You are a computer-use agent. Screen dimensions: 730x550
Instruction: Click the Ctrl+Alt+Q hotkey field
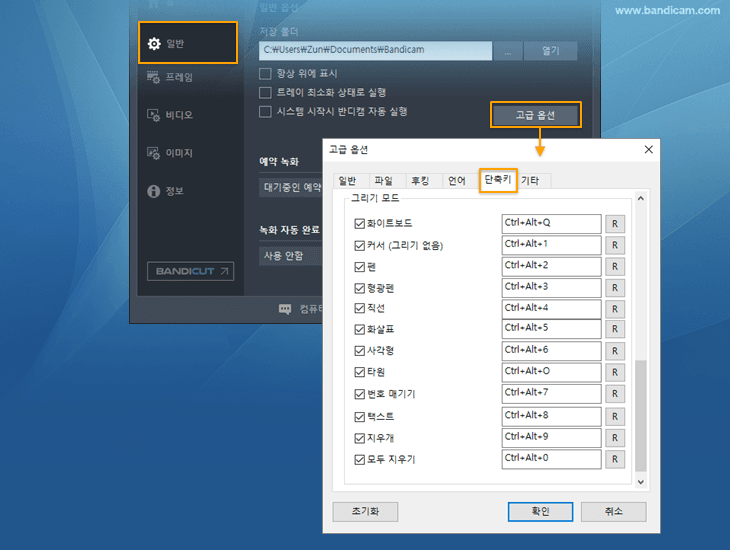551,224
